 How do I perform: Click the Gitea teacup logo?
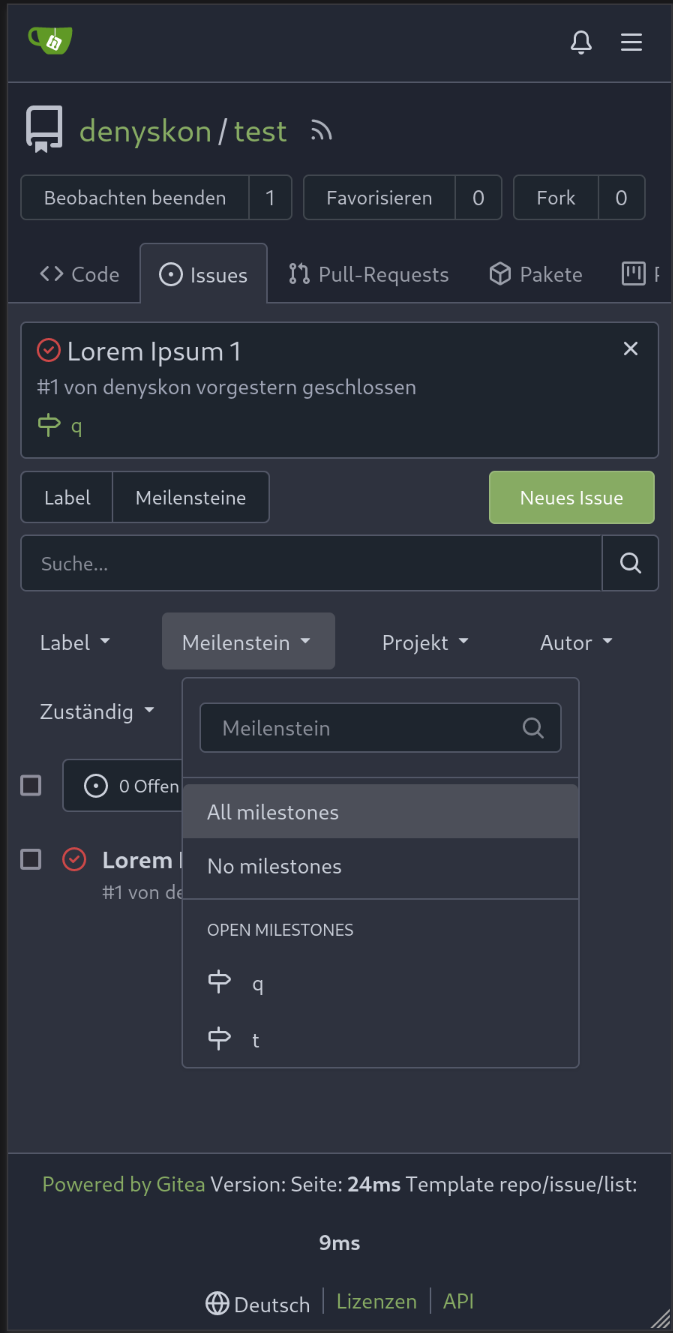(49, 40)
